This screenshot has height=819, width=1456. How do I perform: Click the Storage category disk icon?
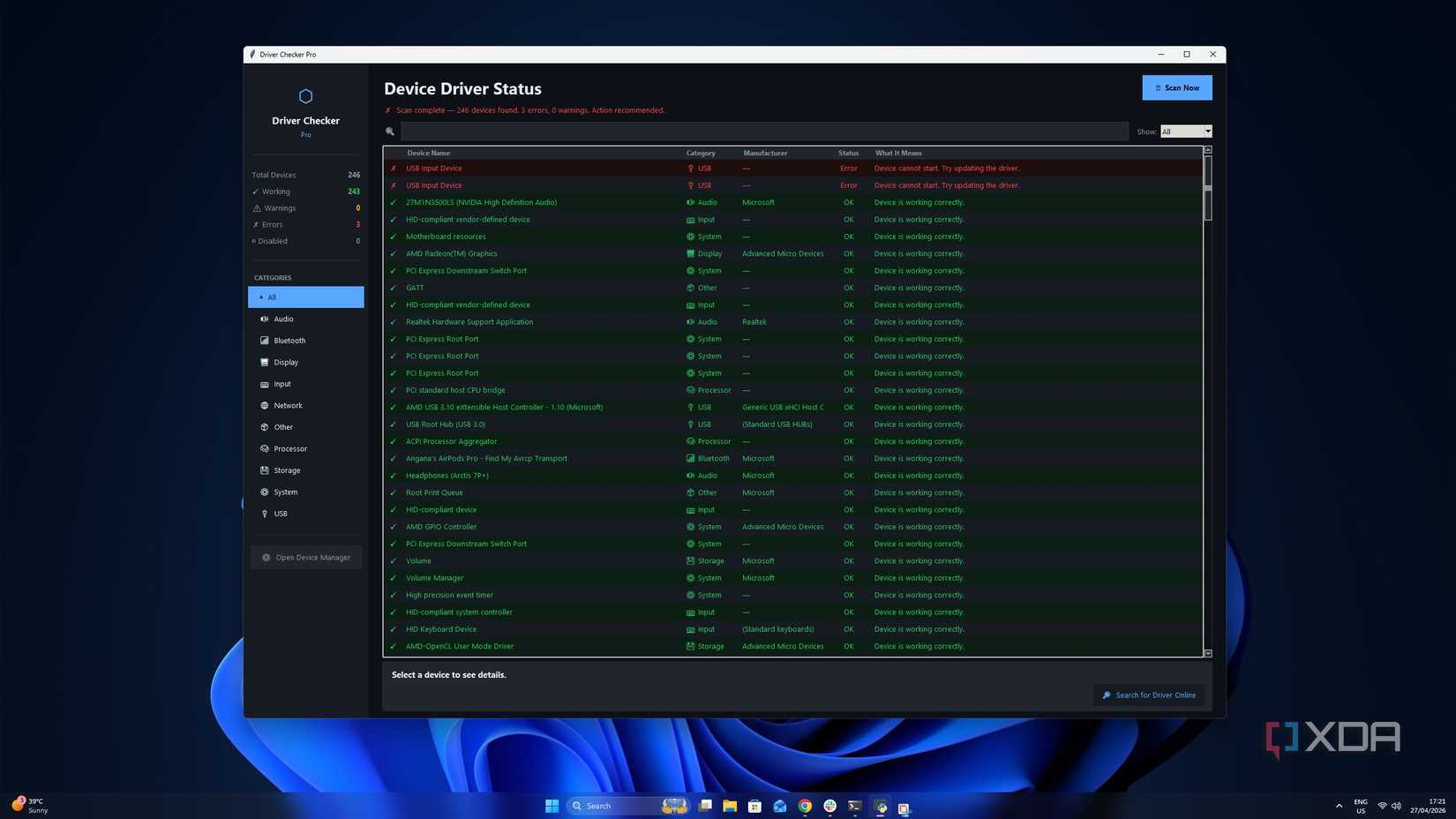(264, 470)
